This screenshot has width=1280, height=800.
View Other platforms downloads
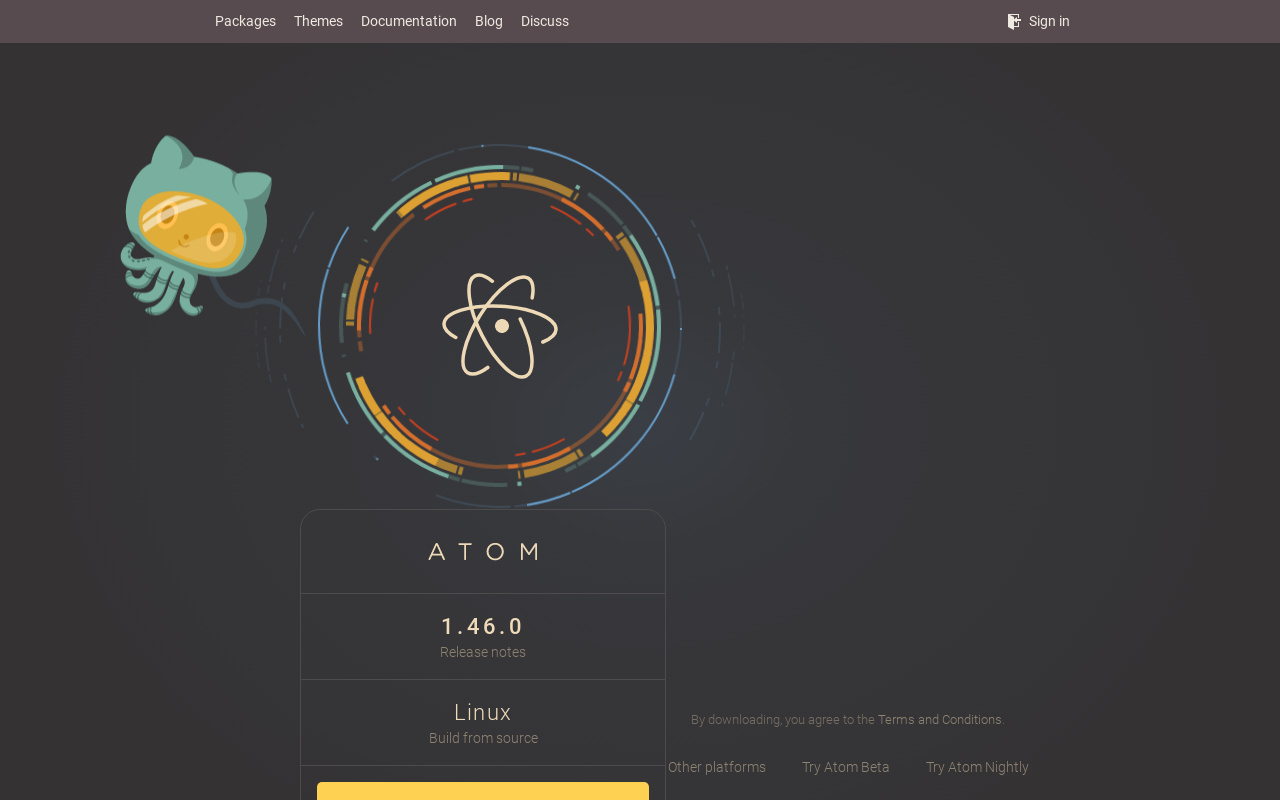[x=717, y=767]
